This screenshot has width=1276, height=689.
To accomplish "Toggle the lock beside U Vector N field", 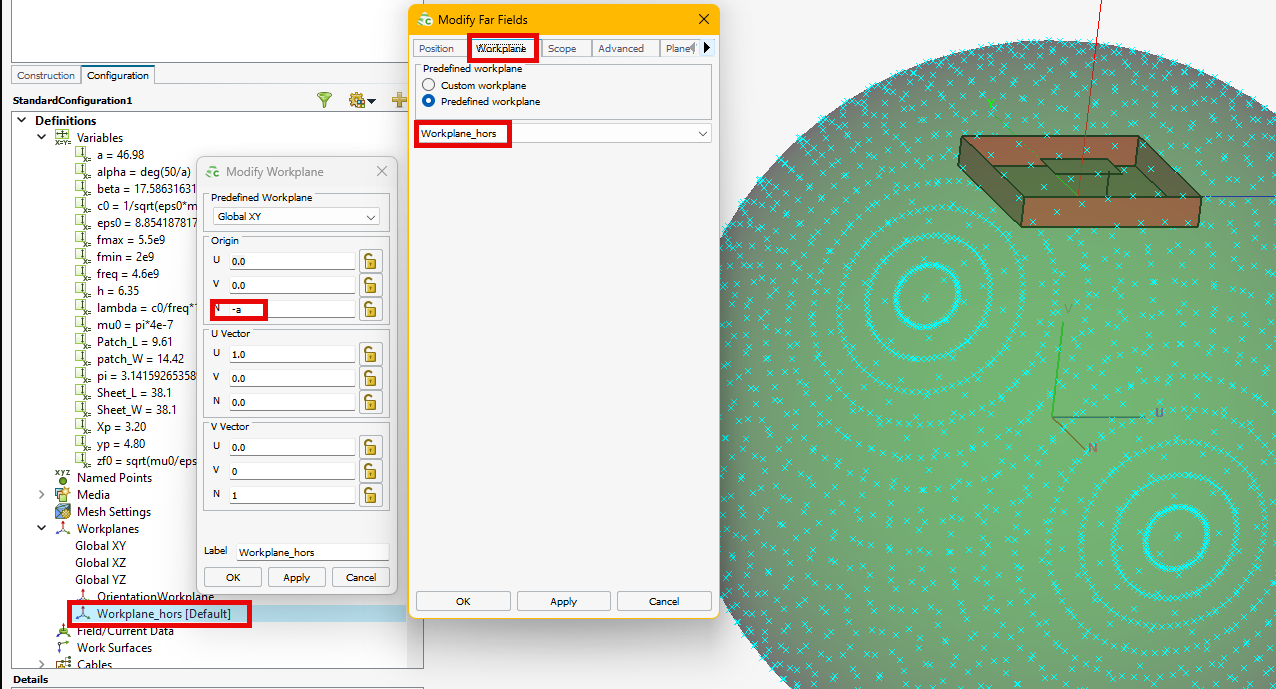I will [371, 402].
